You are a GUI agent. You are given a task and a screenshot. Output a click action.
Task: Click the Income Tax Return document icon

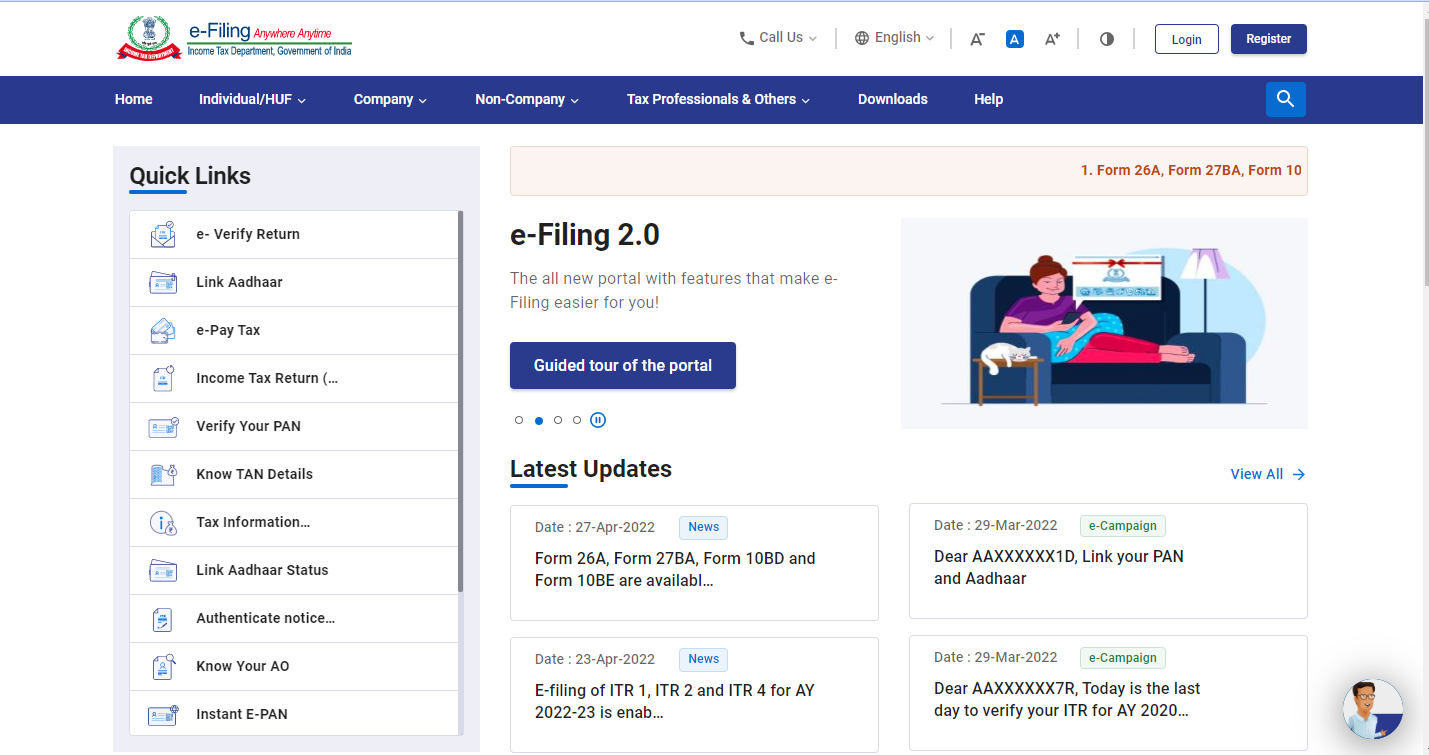pos(163,378)
